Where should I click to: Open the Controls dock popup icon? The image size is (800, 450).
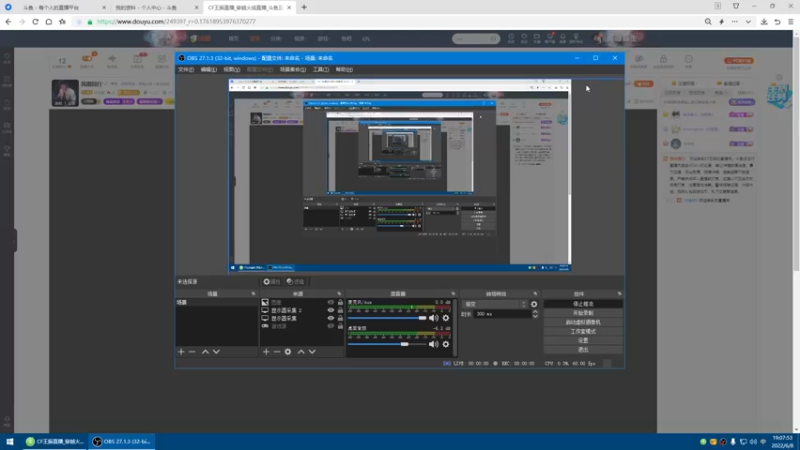[619, 294]
